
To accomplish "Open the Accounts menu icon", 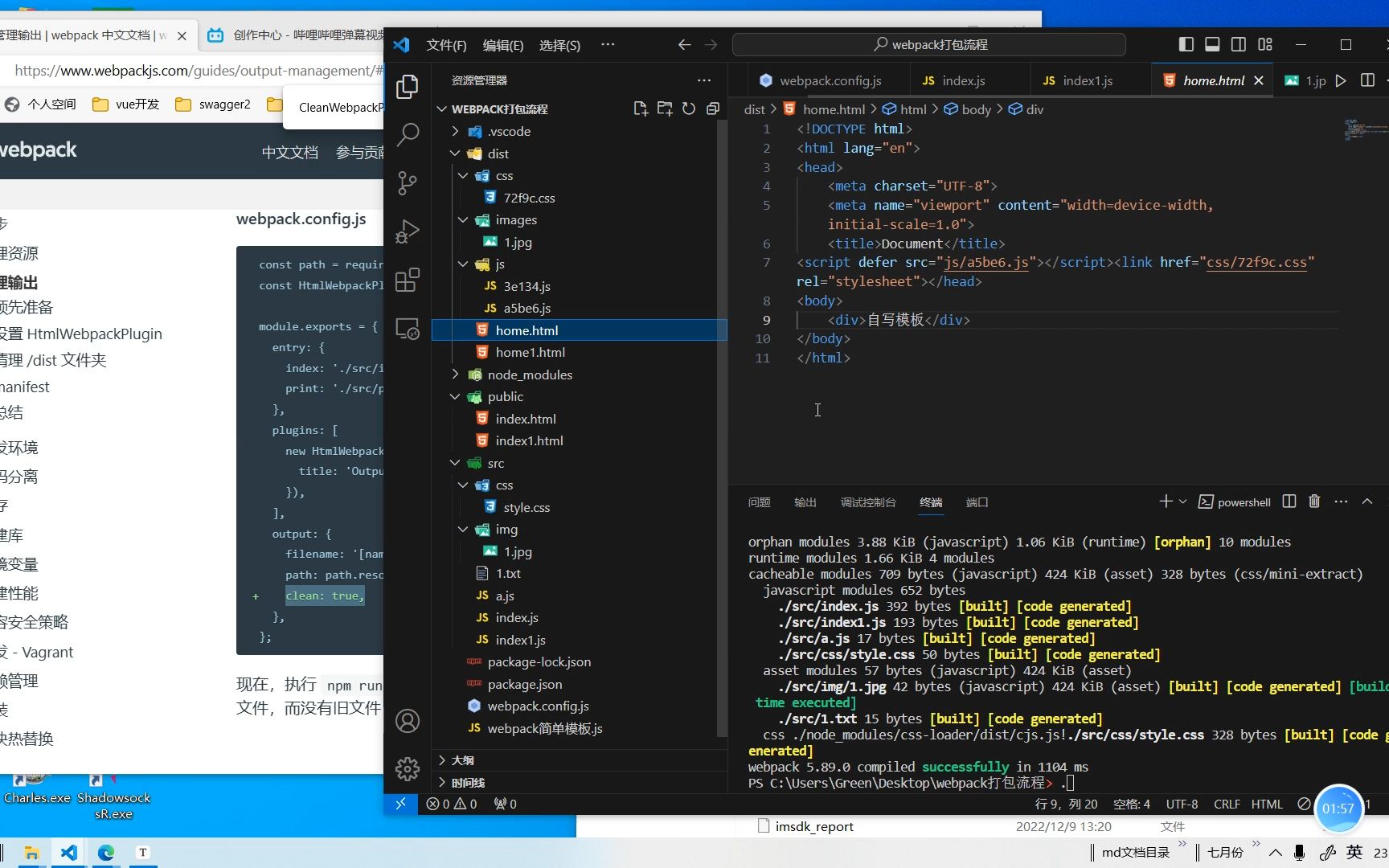I will tap(408, 721).
